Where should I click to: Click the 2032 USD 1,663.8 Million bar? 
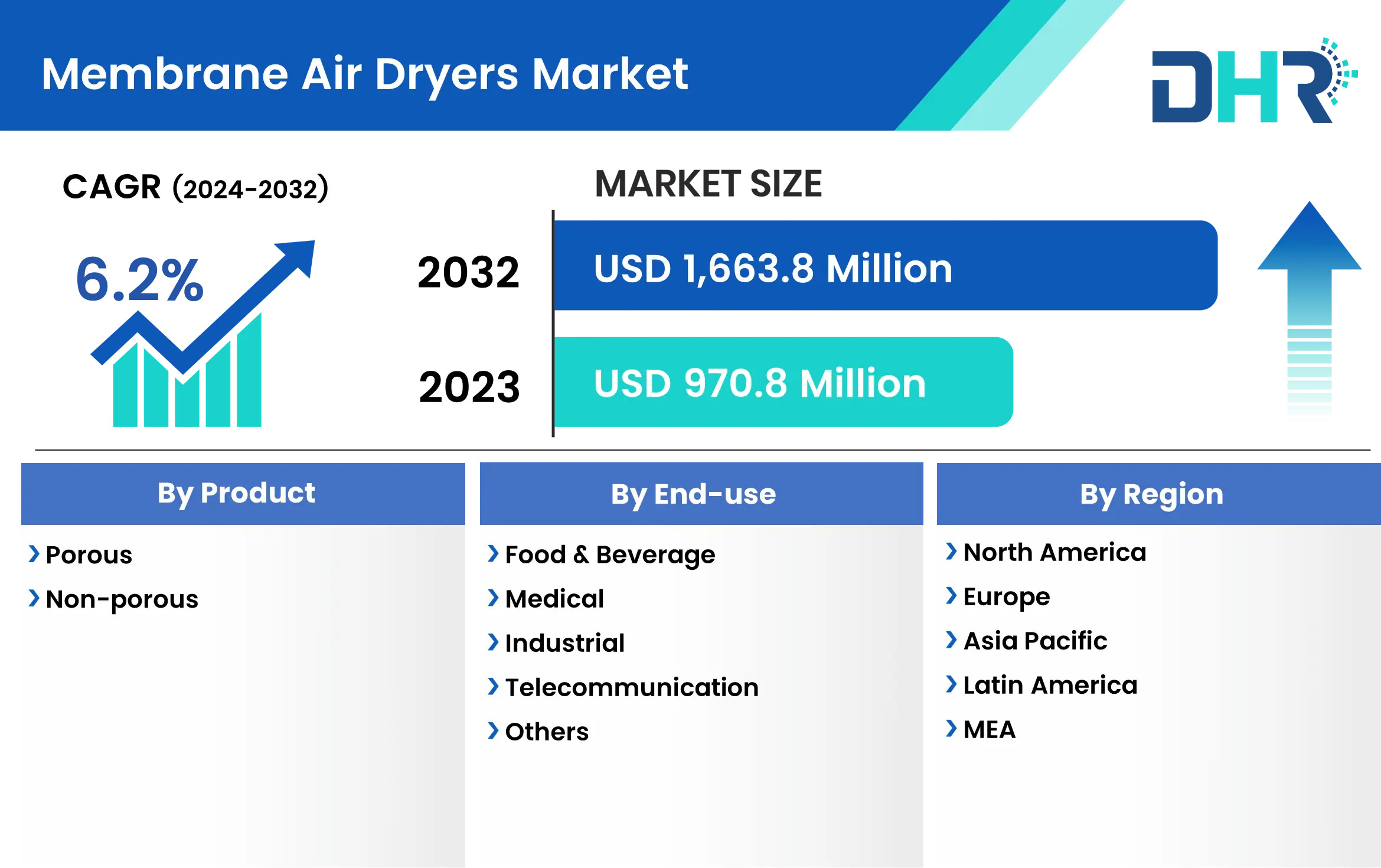pyautogui.click(x=886, y=266)
